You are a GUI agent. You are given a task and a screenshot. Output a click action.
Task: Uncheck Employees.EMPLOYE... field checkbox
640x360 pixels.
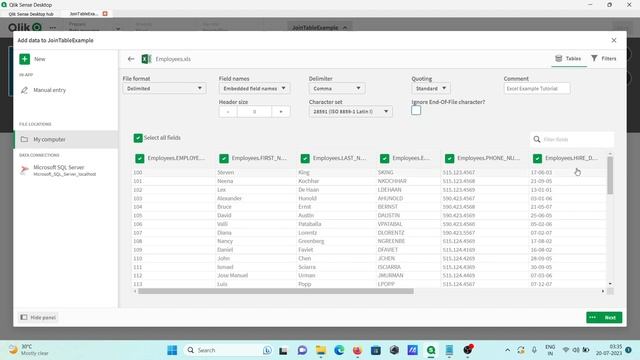[140, 158]
